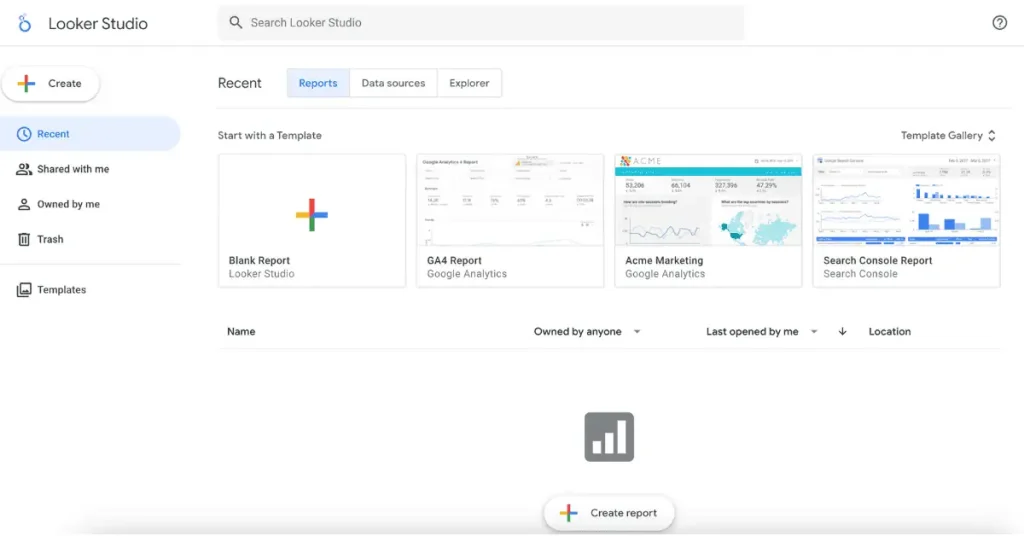Click the Recent clock icon

24,134
